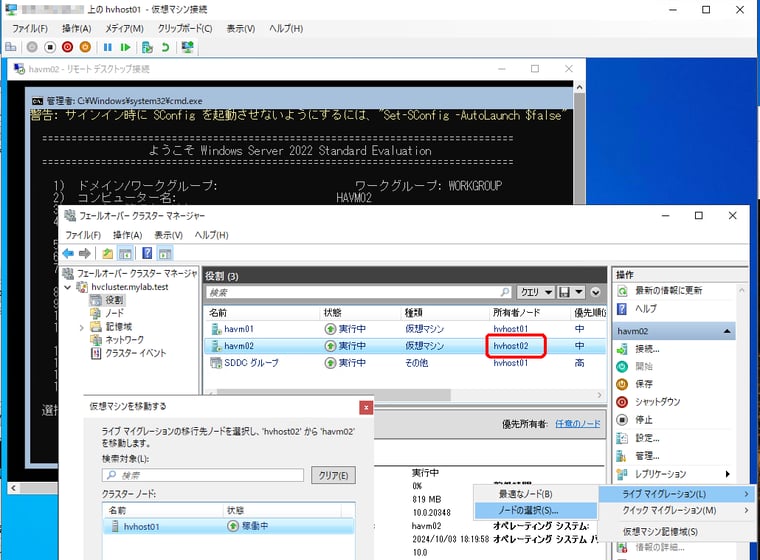Choose クイック マイグレーション(M) in the context menu
Viewport: 760px width, 560px height.
(676, 511)
